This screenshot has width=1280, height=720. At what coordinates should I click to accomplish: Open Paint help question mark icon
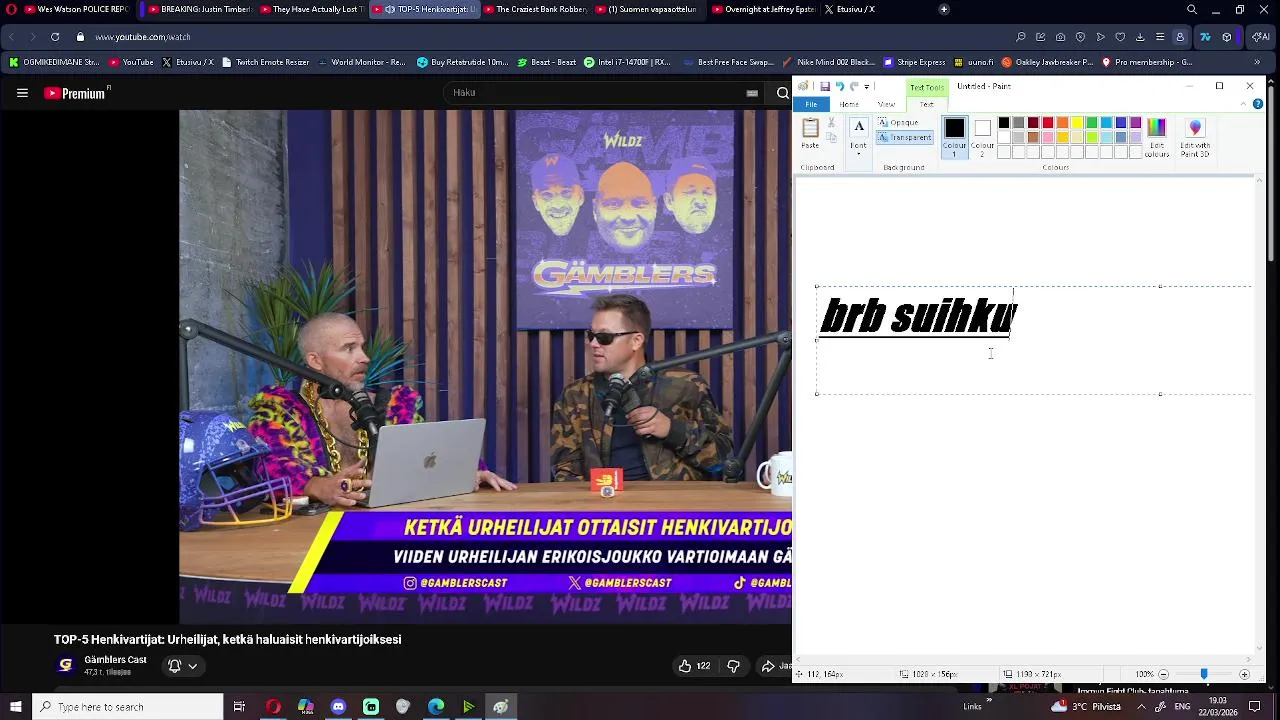tap(1257, 104)
